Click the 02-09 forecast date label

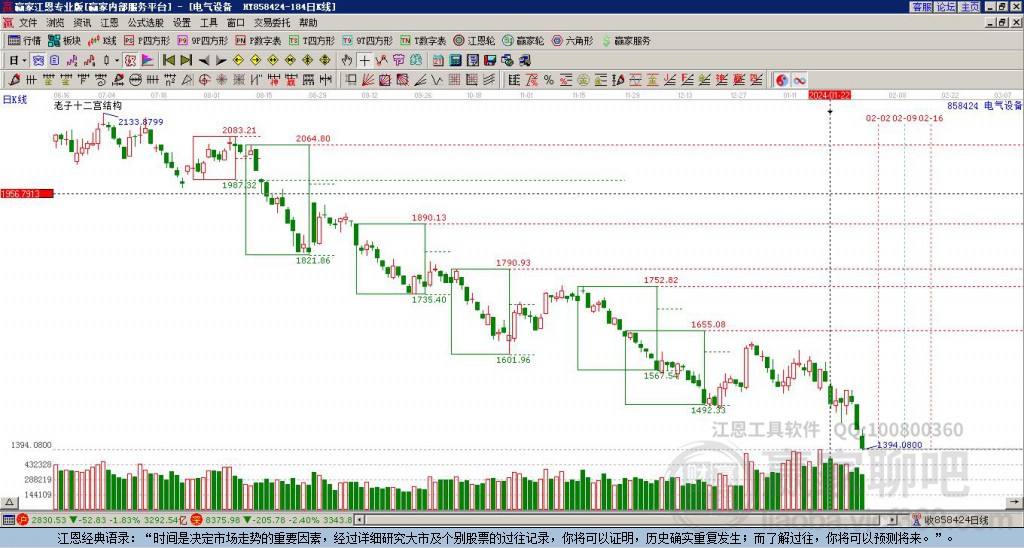[x=904, y=118]
